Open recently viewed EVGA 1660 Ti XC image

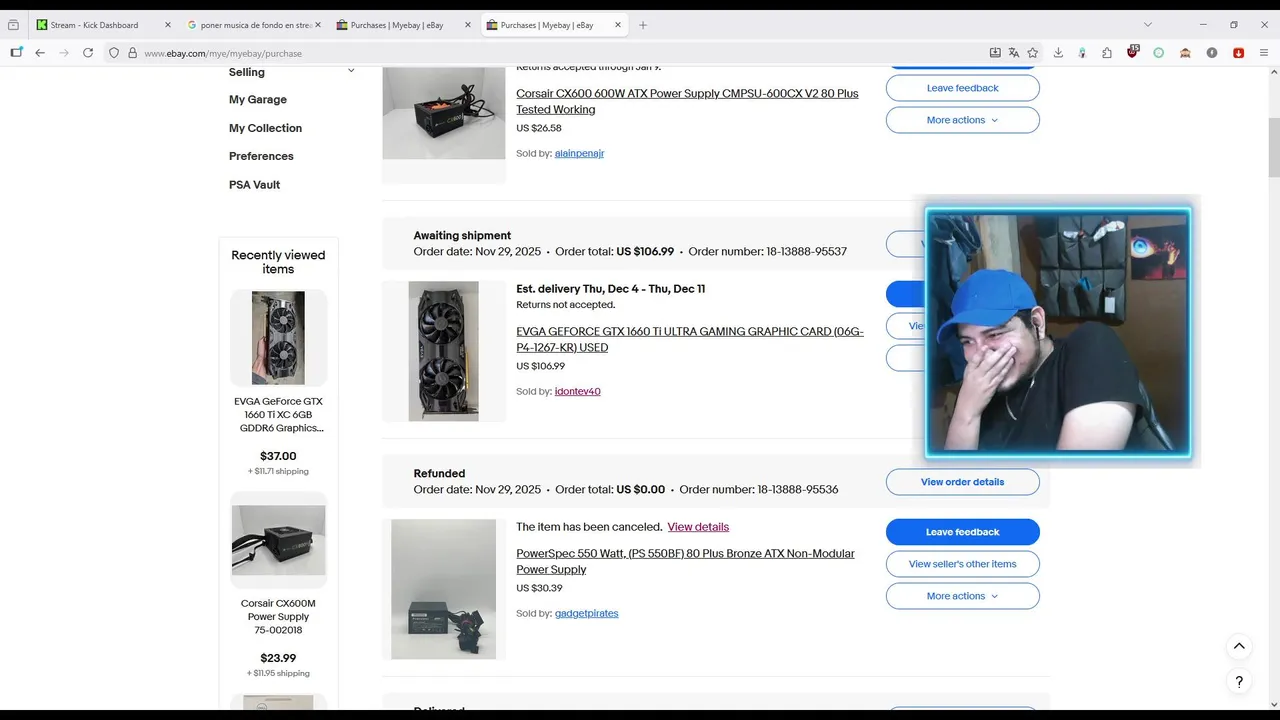pyautogui.click(x=278, y=338)
